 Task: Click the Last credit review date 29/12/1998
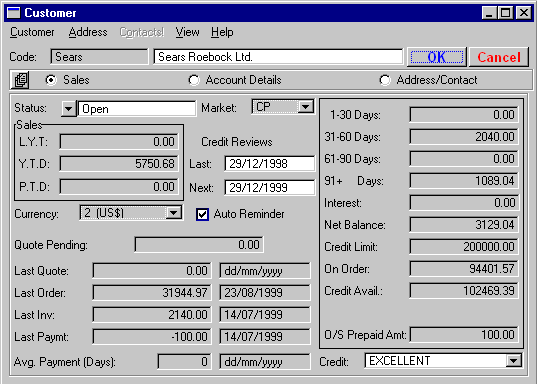click(270, 164)
